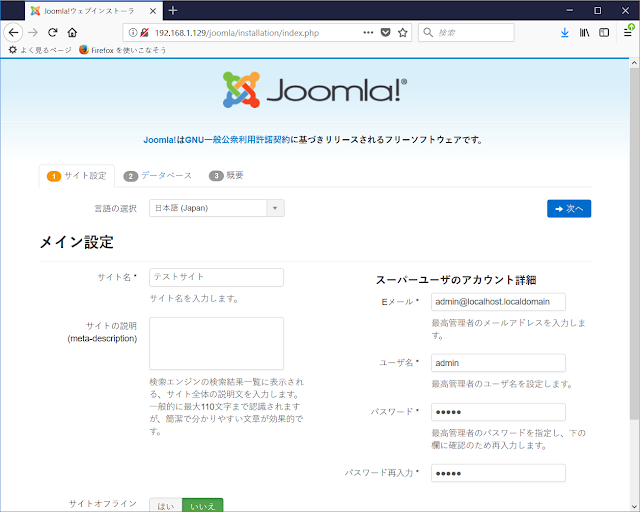Open the Firefox hamburger menu
The width and height of the screenshot is (640, 512).
[628, 32]
